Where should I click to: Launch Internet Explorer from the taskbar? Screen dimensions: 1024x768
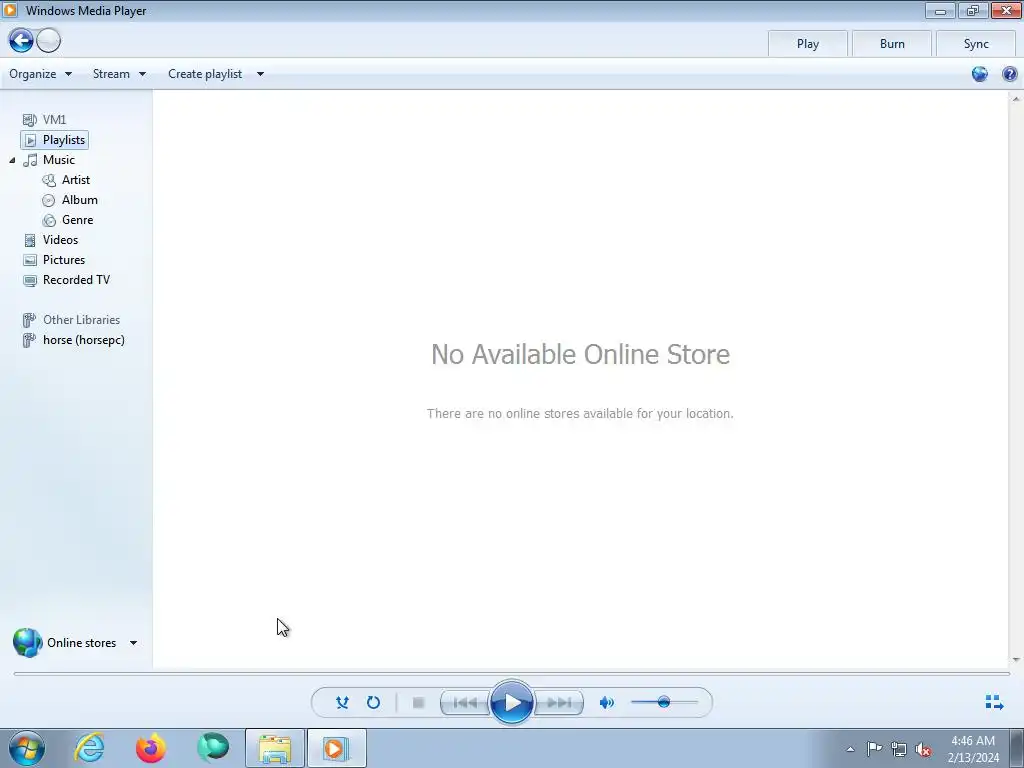[x=89, y=748]
